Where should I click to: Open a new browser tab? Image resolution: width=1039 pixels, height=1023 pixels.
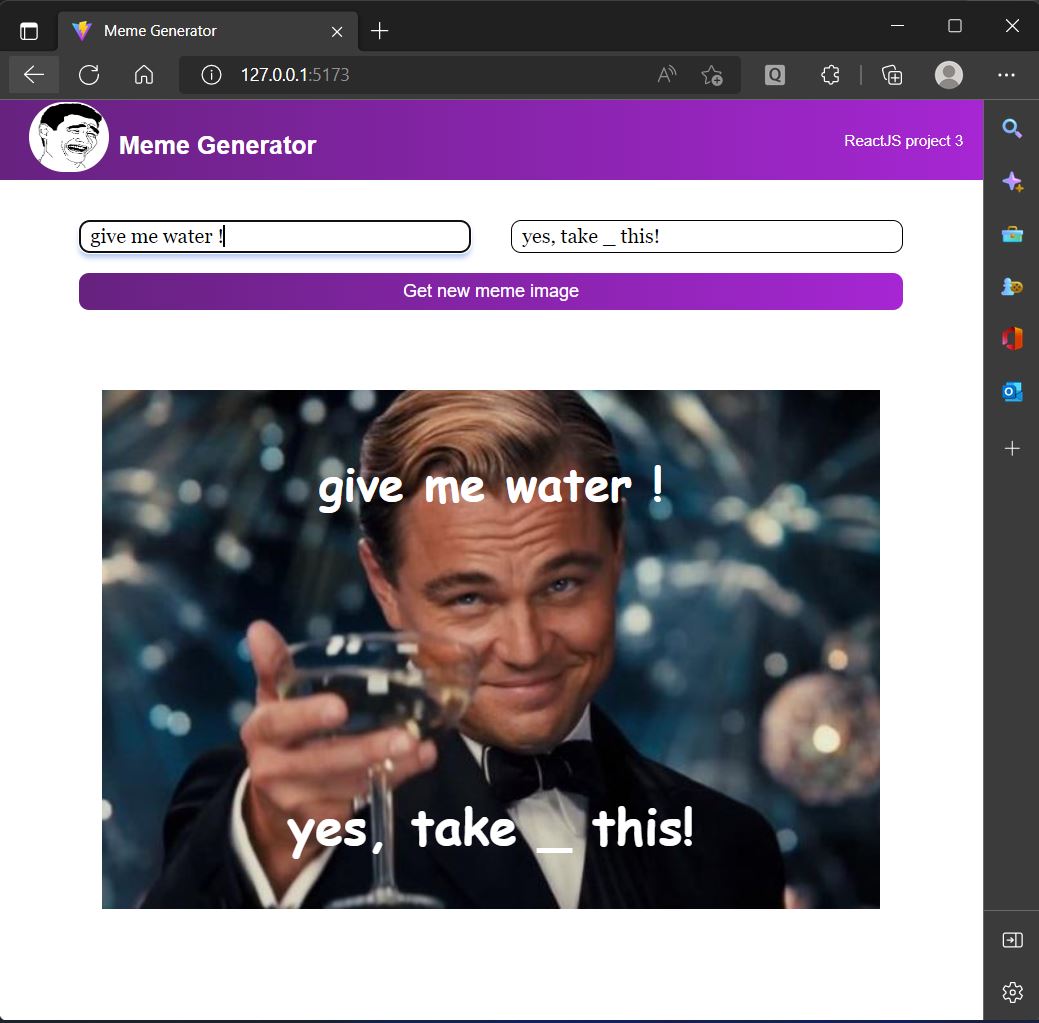[x=378, y=30]
